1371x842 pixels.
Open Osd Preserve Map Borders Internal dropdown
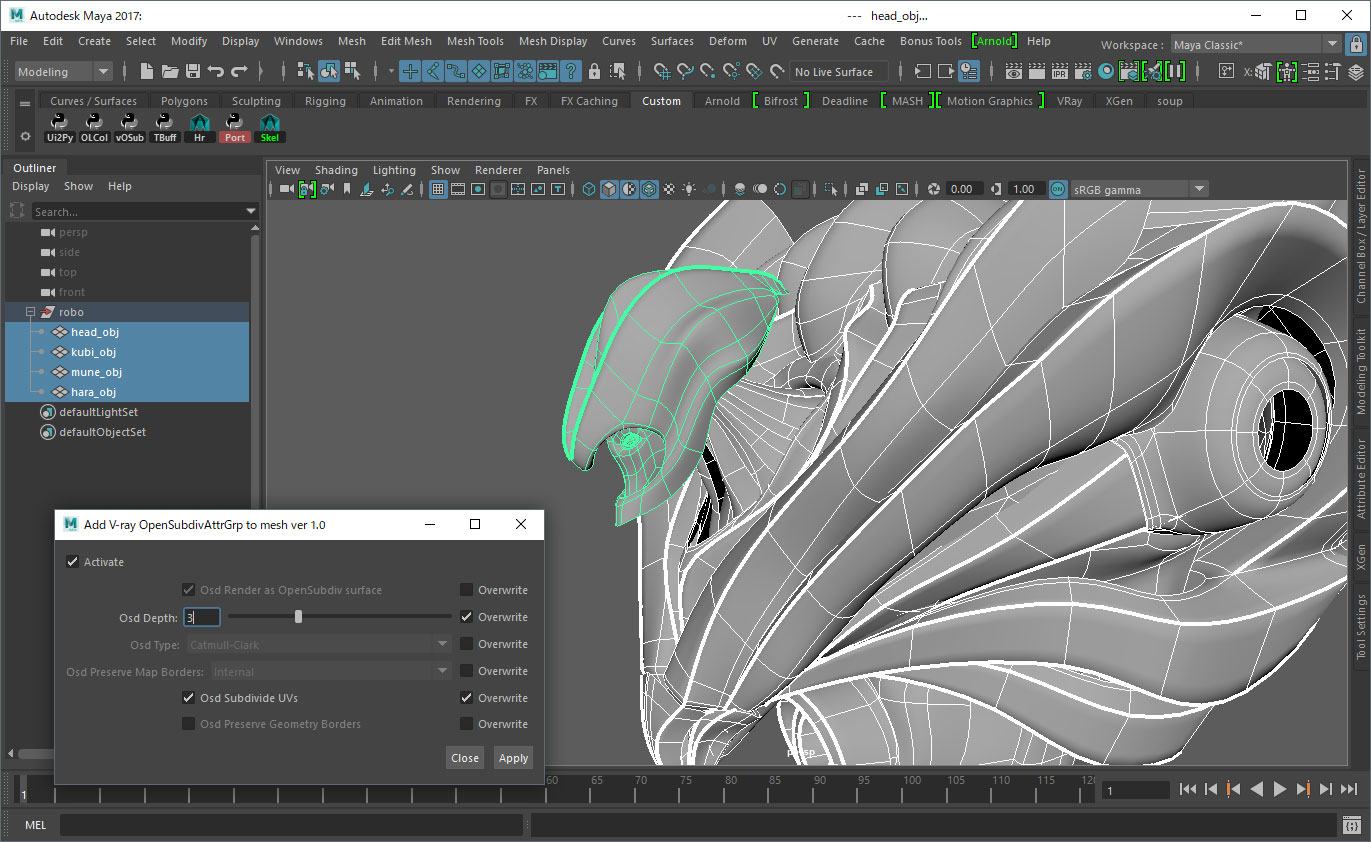click(x=331, y=672)
